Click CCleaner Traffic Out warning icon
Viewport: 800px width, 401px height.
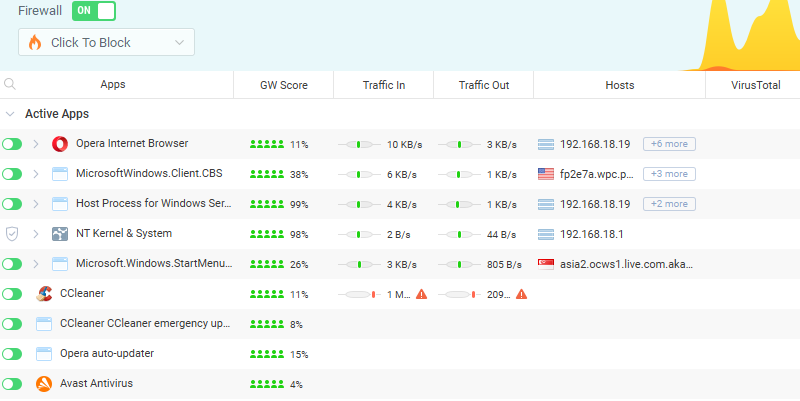521,294
